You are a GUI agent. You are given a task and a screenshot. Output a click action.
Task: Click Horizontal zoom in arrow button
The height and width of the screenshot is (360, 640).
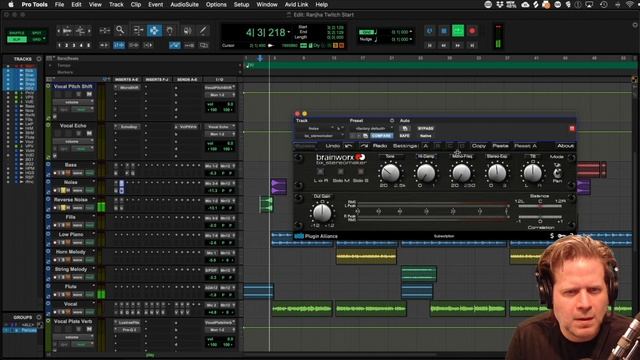88,31
